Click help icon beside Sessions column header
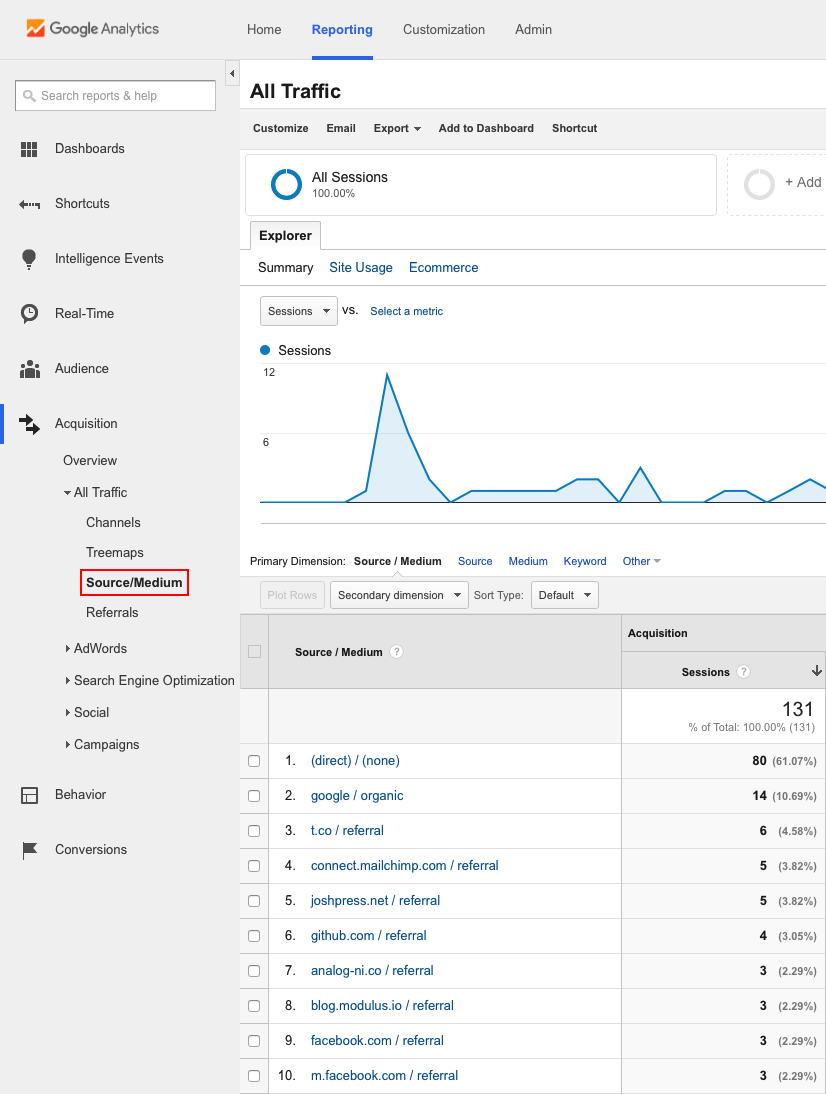This screenshot has width=826, height=1094. (x=744, y=672)
